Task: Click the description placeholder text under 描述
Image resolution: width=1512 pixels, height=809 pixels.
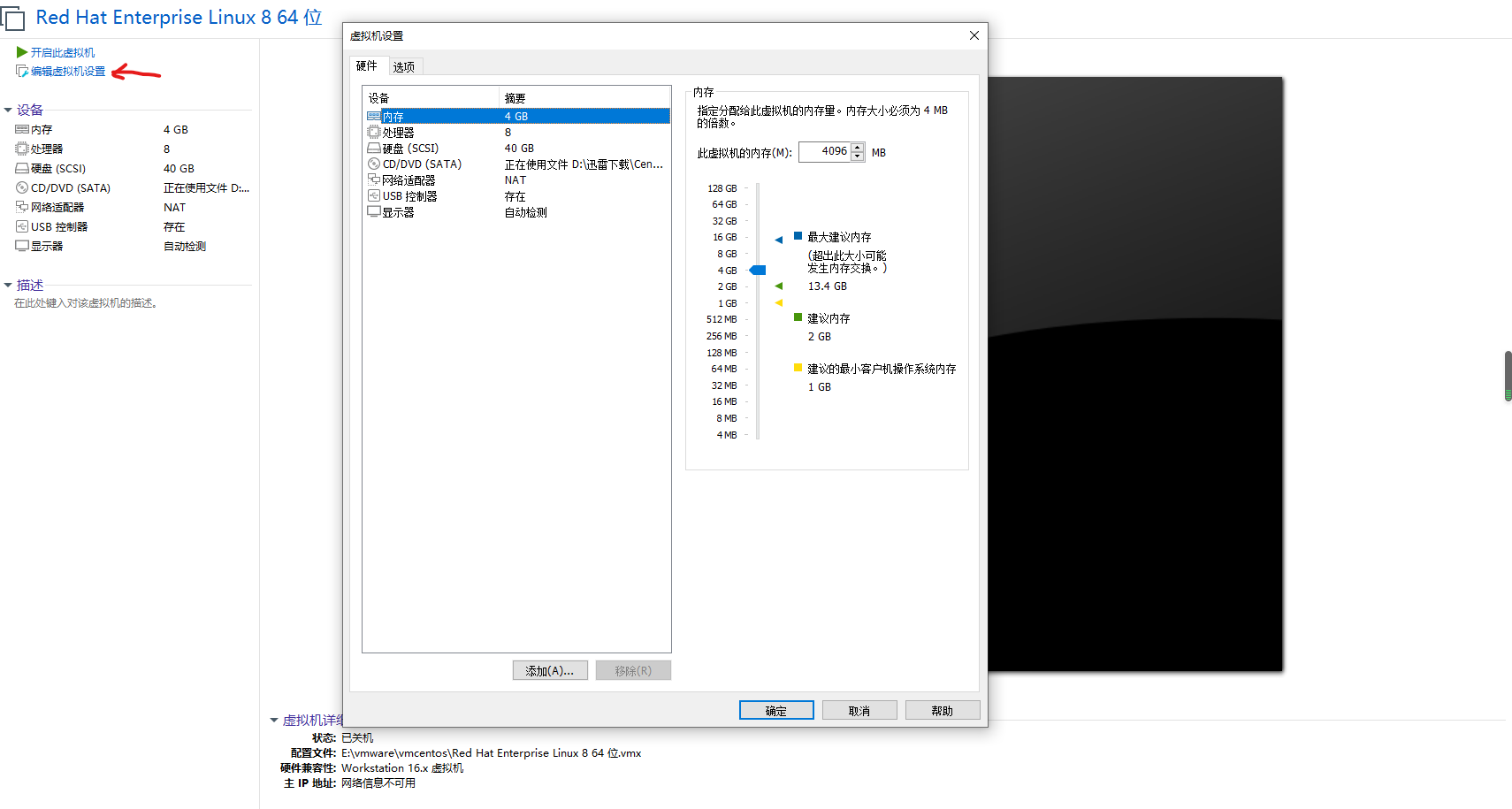Action: point(86,303)
